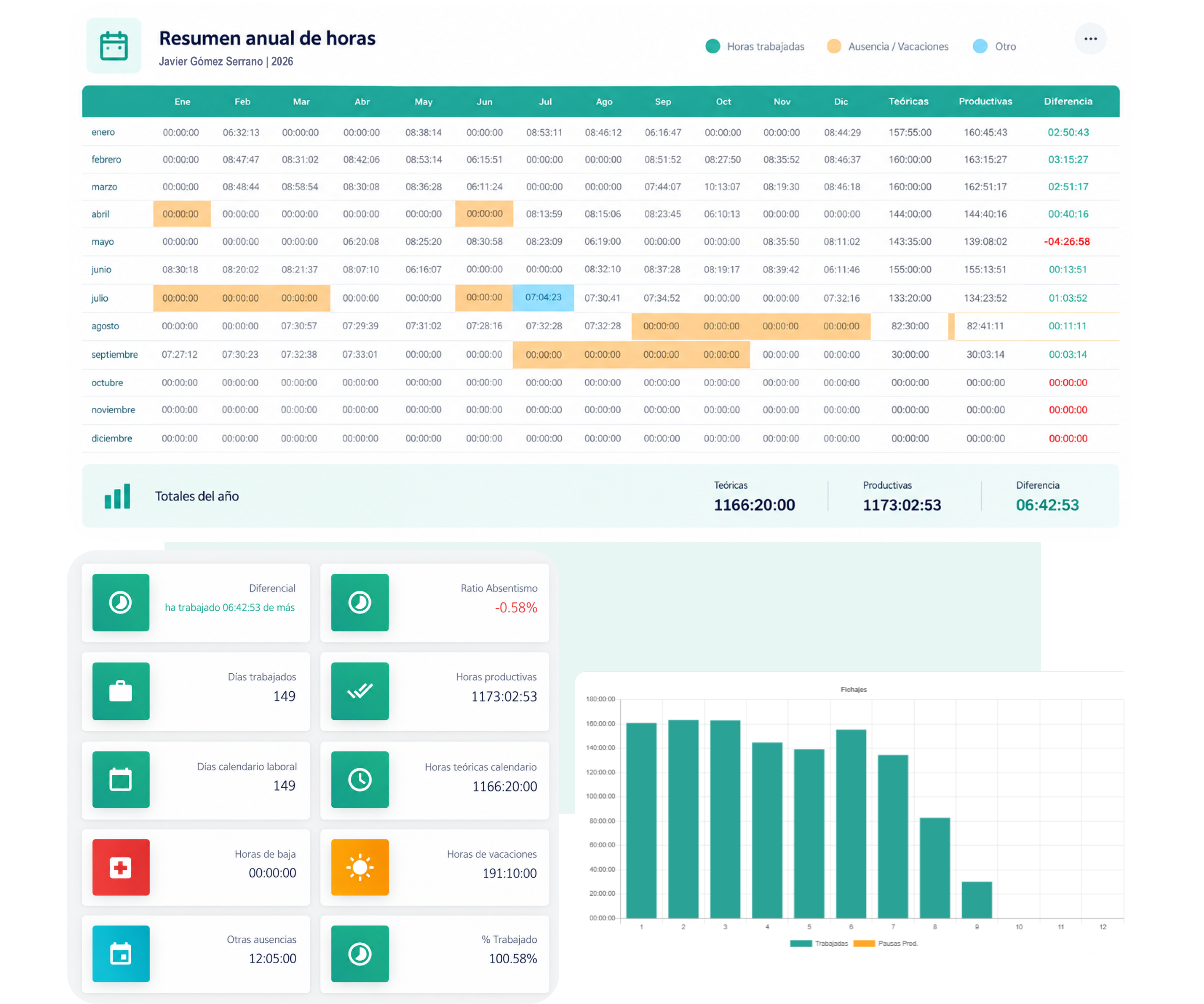Toggle the Trabajadas series in chart legend
1204x1004 pixels.
[x=818, y=943]
